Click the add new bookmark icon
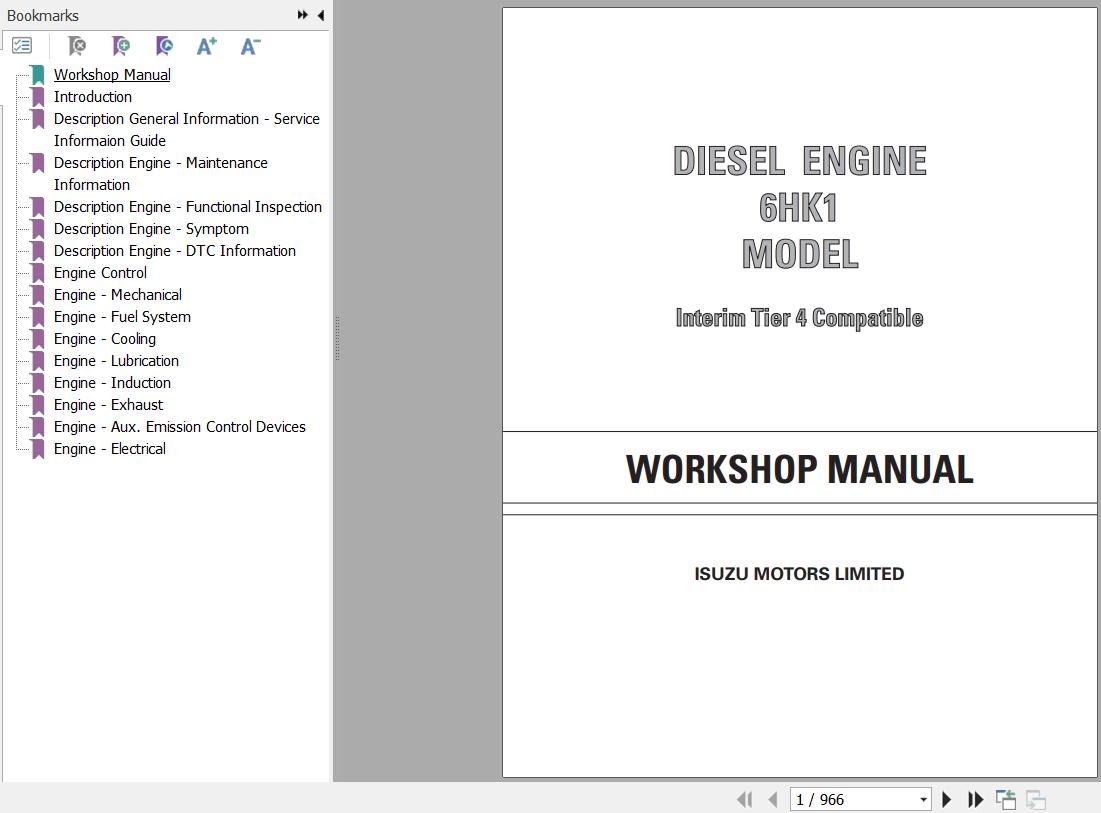Screen dimensions: 1101x813 (x=121, y=46)
